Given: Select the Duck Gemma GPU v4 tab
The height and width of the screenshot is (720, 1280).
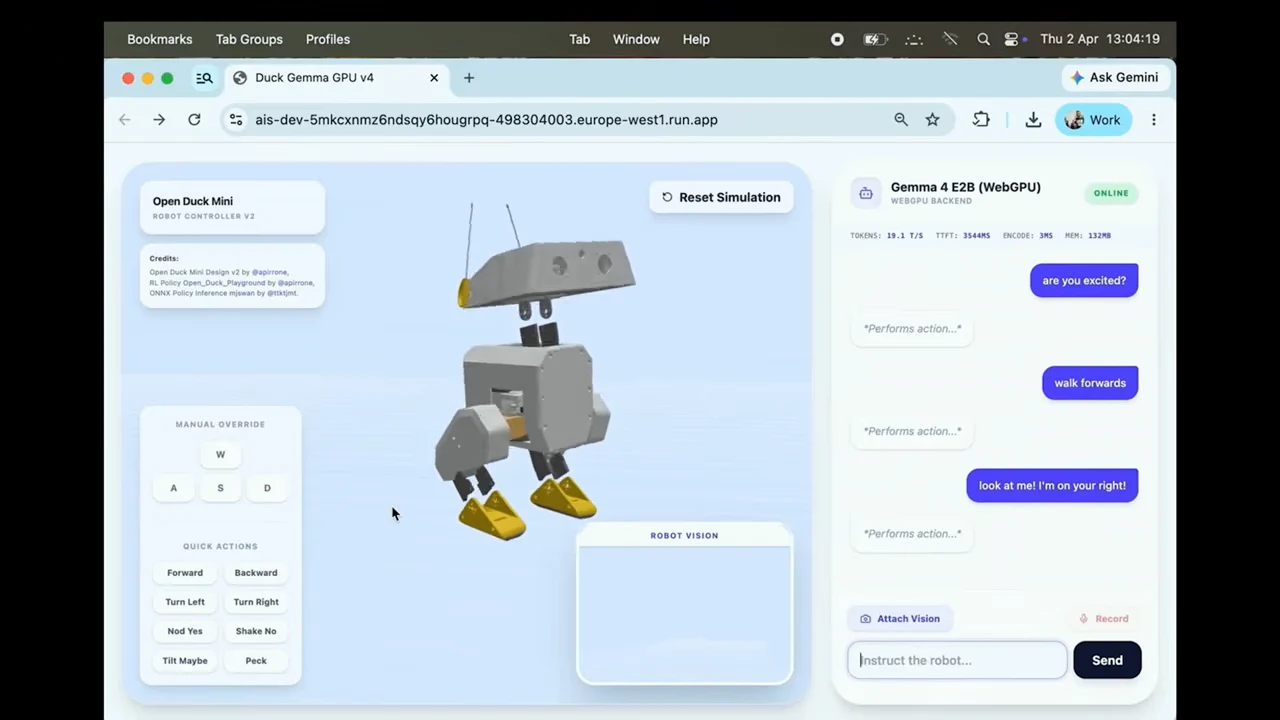Looking at the screenshot, I should (335, 78).
